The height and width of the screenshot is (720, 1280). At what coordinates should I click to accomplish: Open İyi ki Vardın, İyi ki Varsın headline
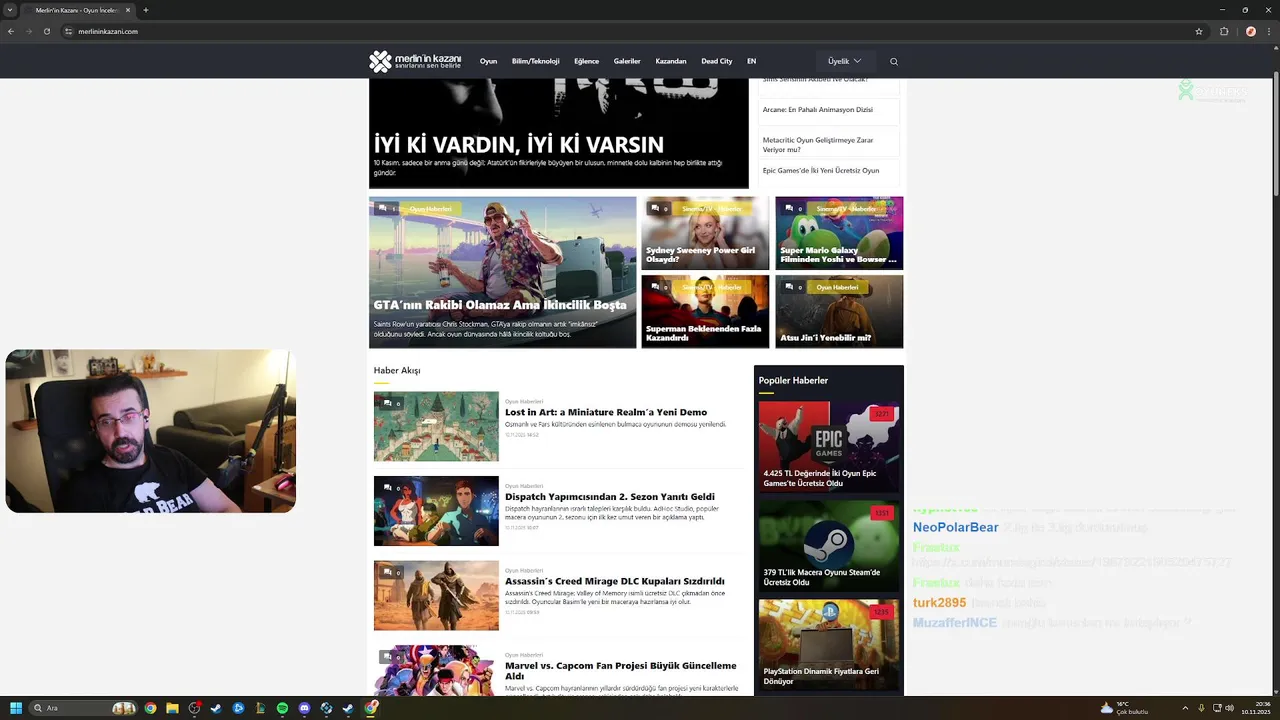click(518, 145)
